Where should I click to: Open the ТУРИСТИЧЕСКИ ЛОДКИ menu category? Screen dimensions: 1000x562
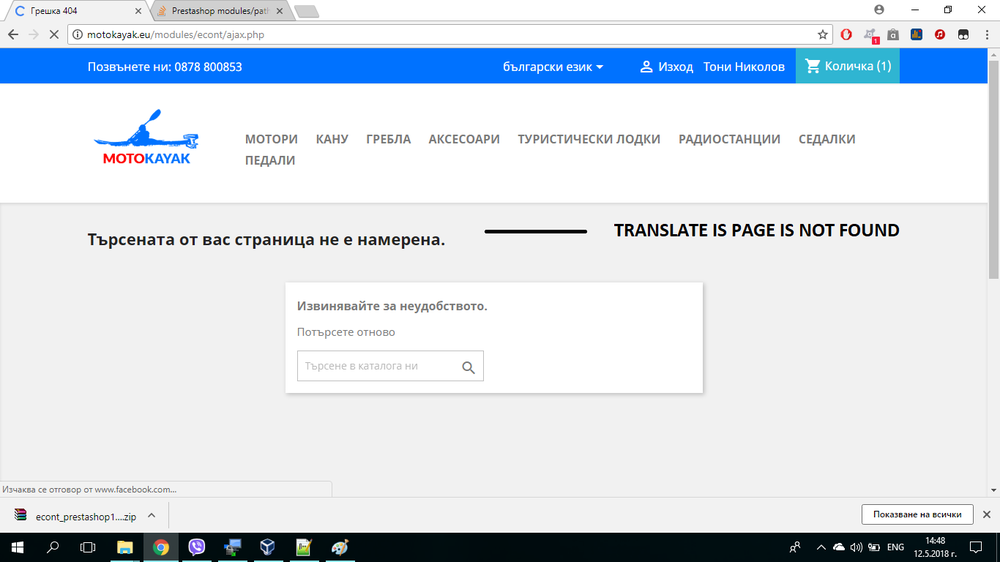pyautogui.click(x=589, y=139)
